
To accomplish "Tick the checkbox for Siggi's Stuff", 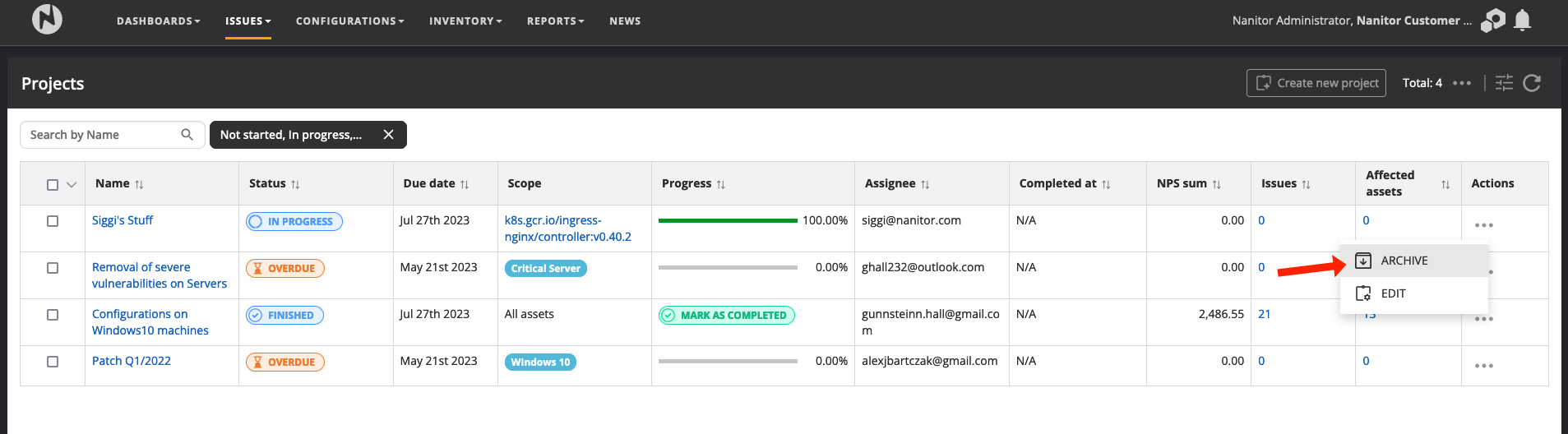I will point(53,221).
